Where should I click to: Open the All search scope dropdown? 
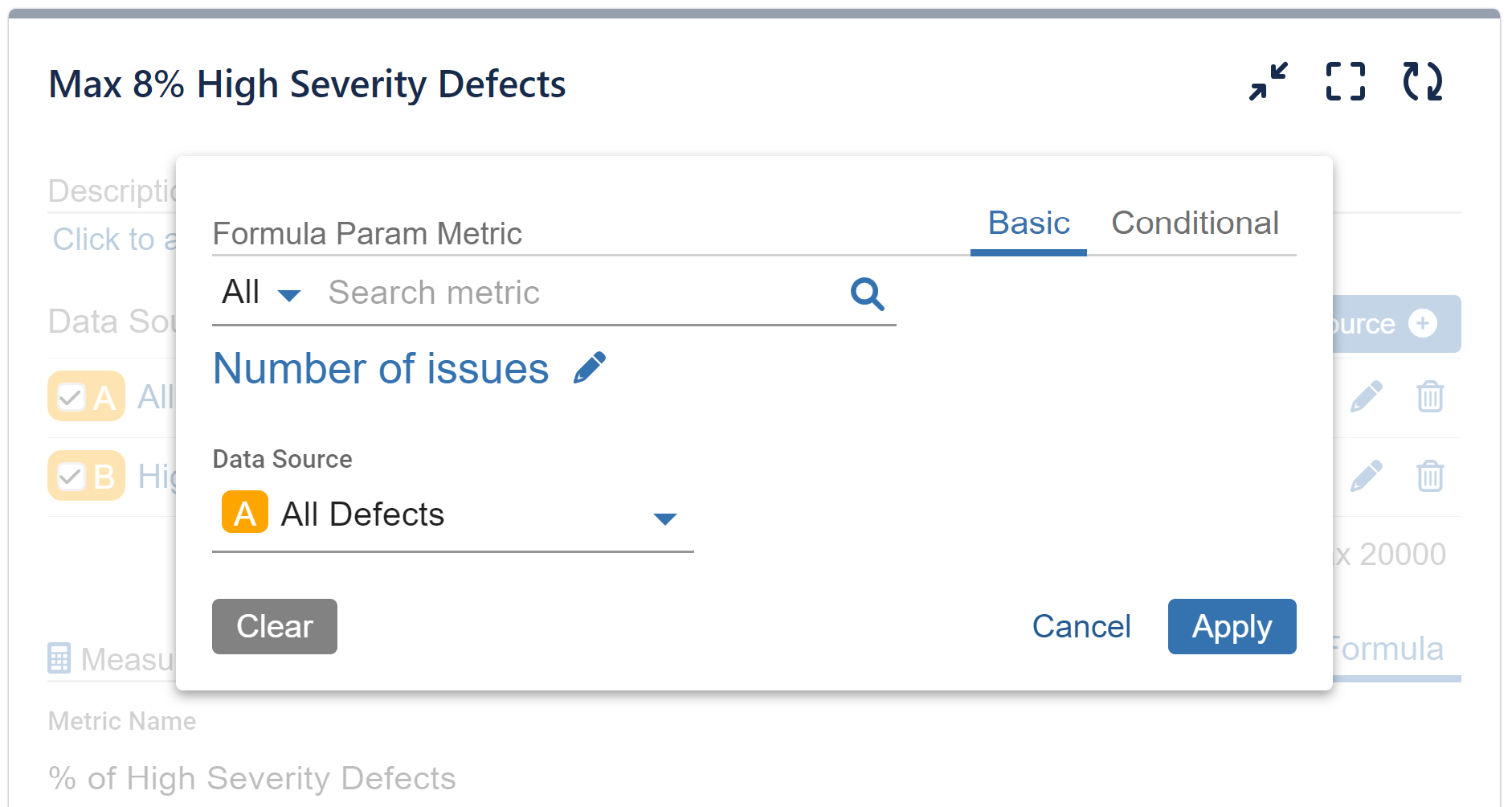pyautogui.click(x=260, y=293)
